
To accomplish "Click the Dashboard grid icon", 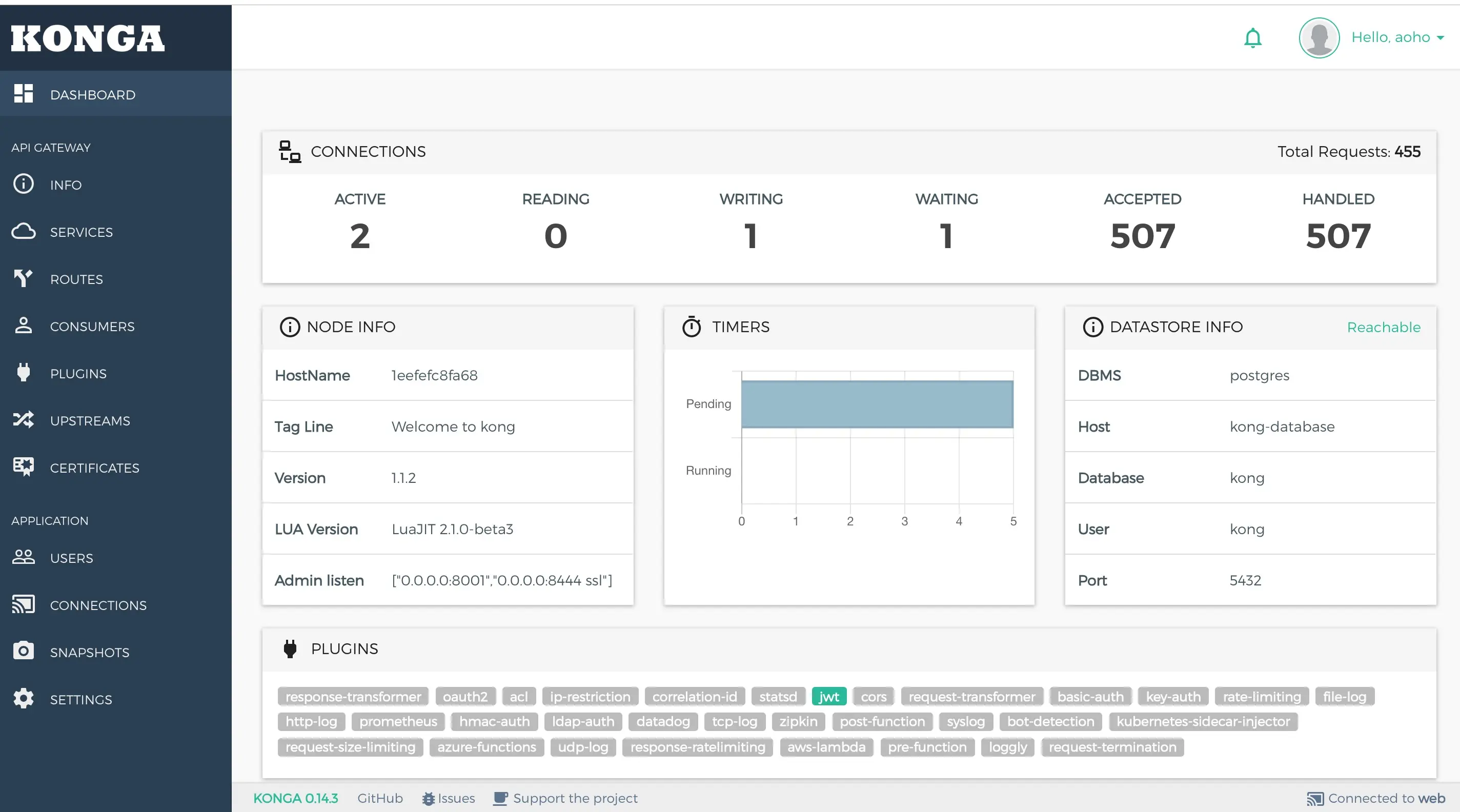I will (23, 93).
